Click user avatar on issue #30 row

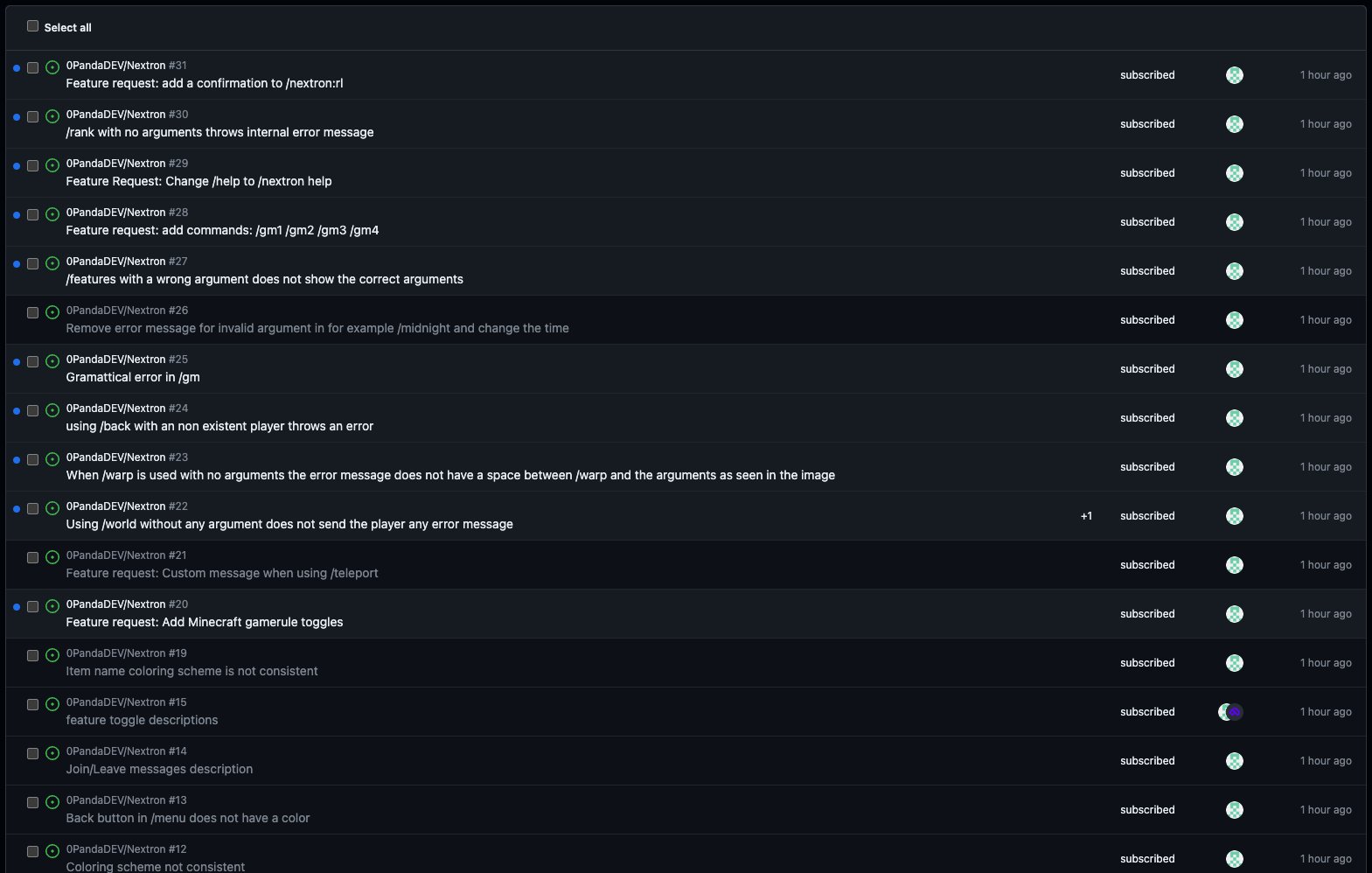[1234, 124]
